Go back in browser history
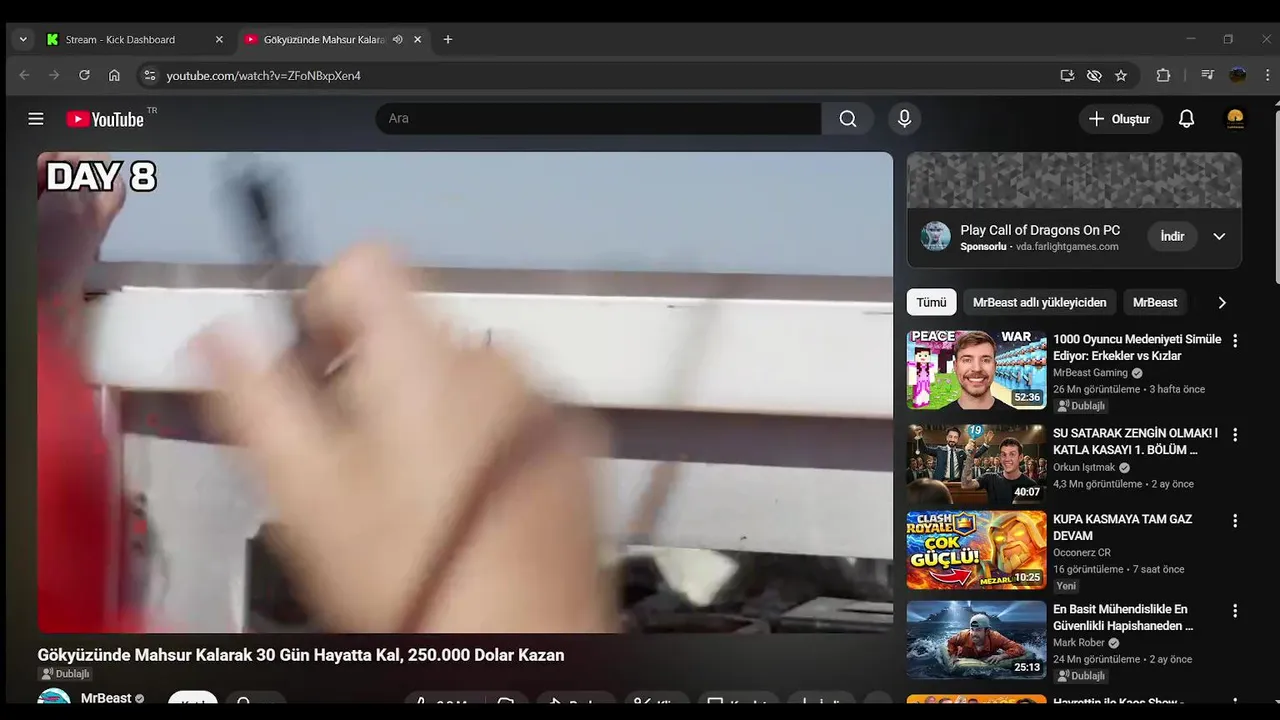The width and height of the screenshot is (1280, 720). pos(25,75)
